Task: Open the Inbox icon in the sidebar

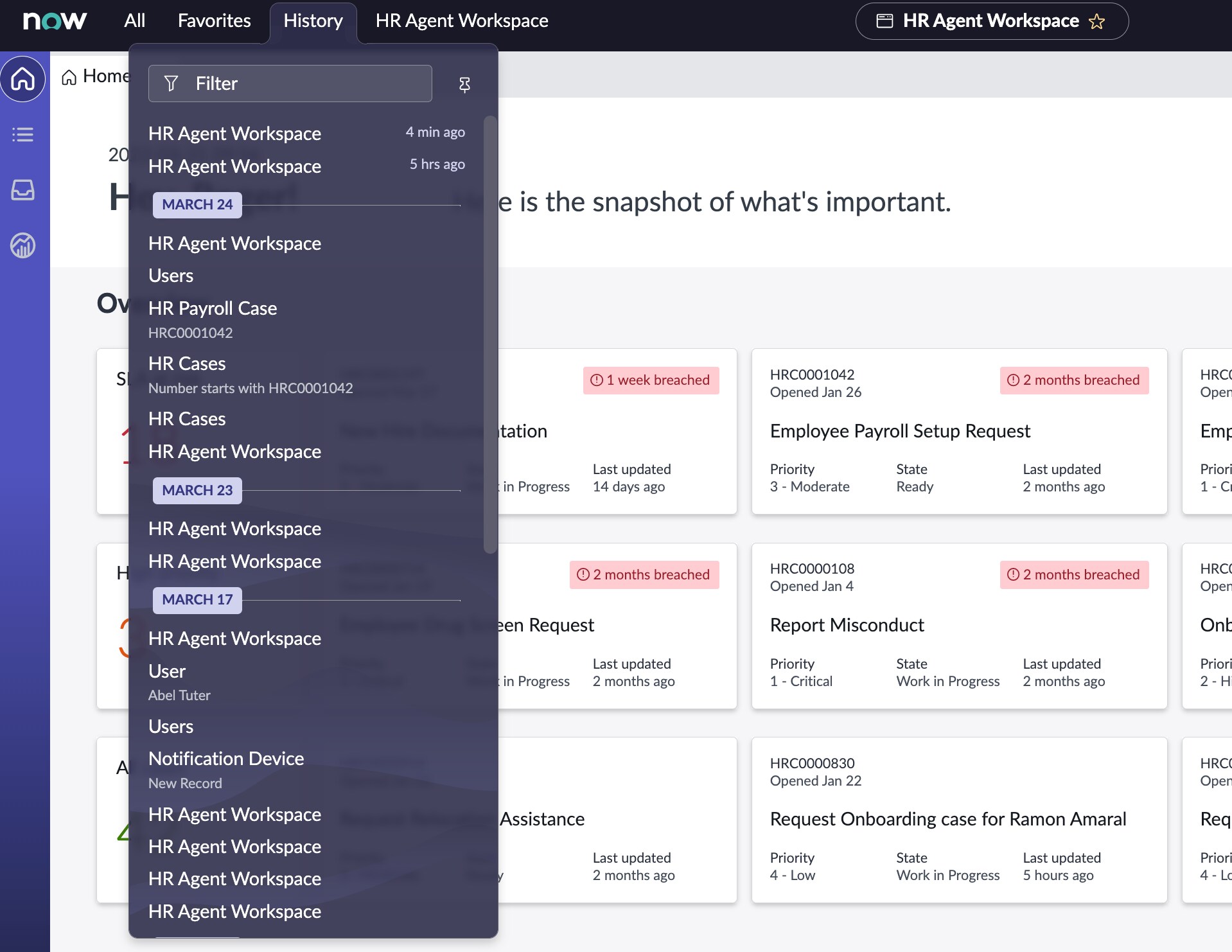Action: pyautogui.click(x=23, y=190)
